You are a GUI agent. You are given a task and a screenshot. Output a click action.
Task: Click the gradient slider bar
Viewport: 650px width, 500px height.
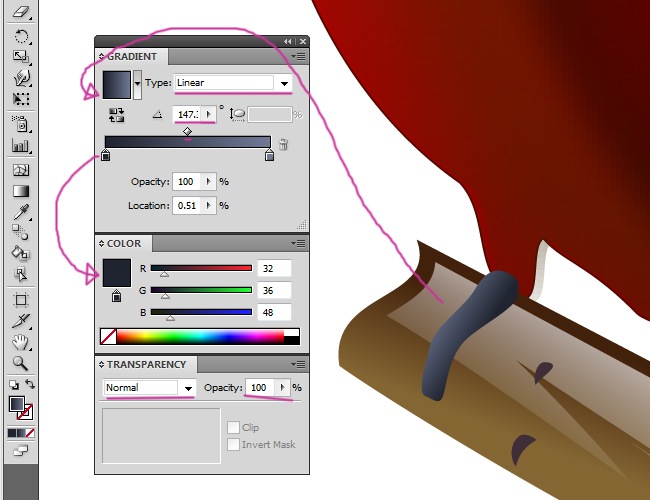tap(188, 142)
